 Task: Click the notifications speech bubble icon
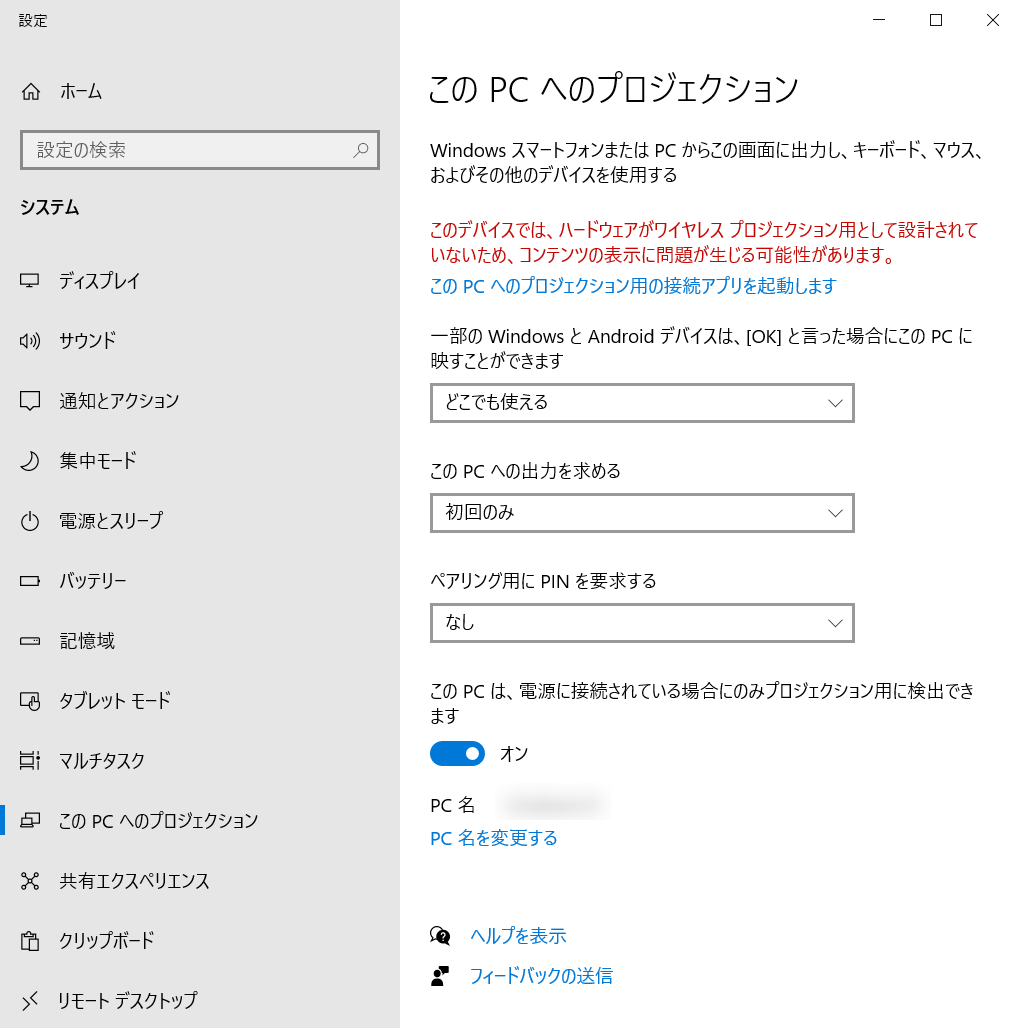click(x=29, y=401)
